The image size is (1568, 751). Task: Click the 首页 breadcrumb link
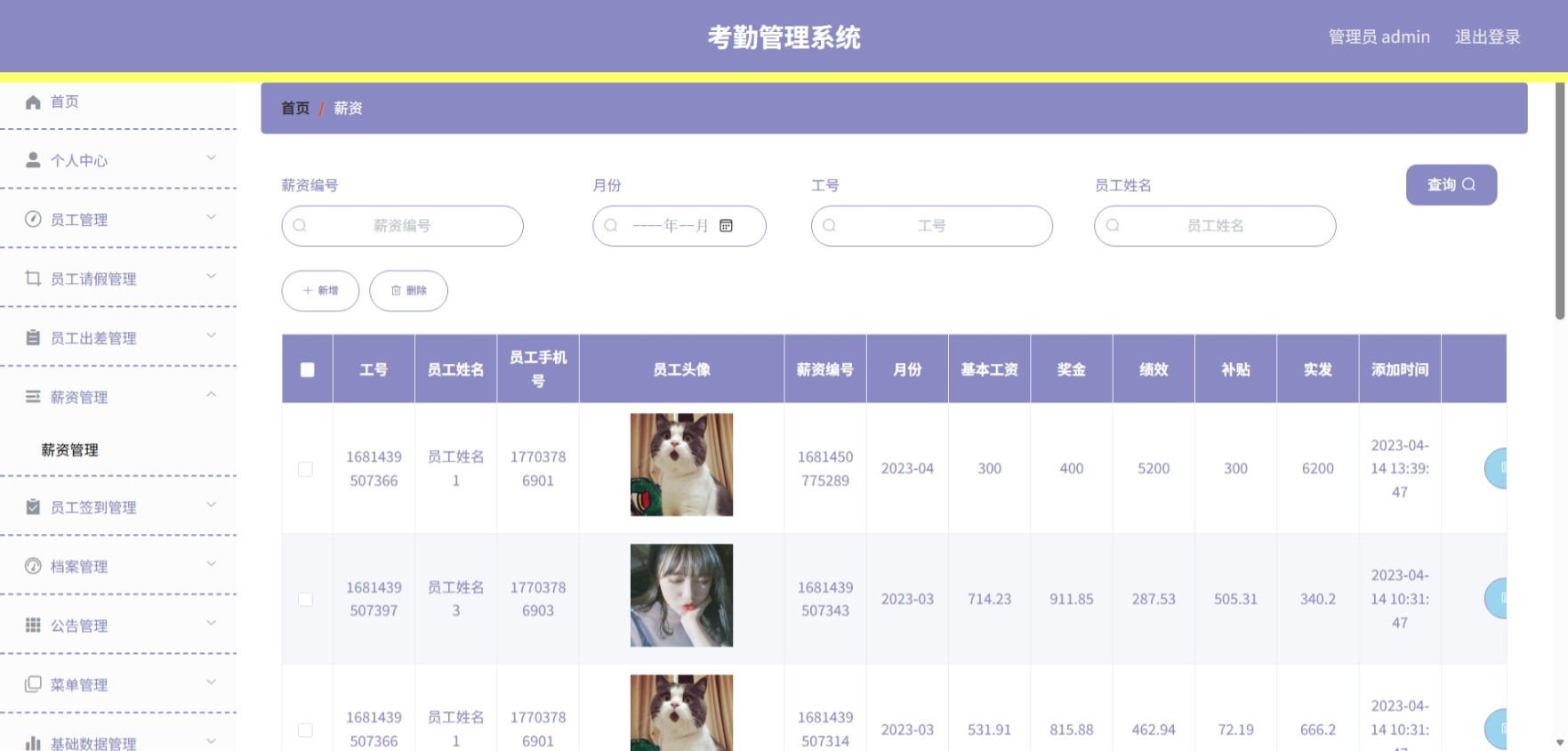click(x=295, y=108)
